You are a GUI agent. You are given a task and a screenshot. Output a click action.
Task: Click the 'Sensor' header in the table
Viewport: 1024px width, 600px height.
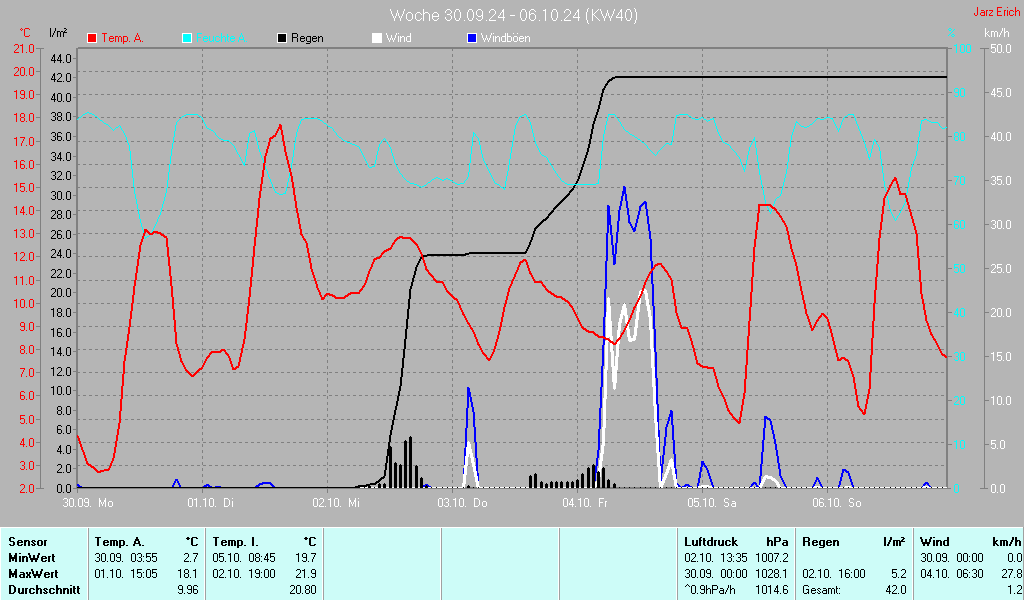tap(28, 542)
